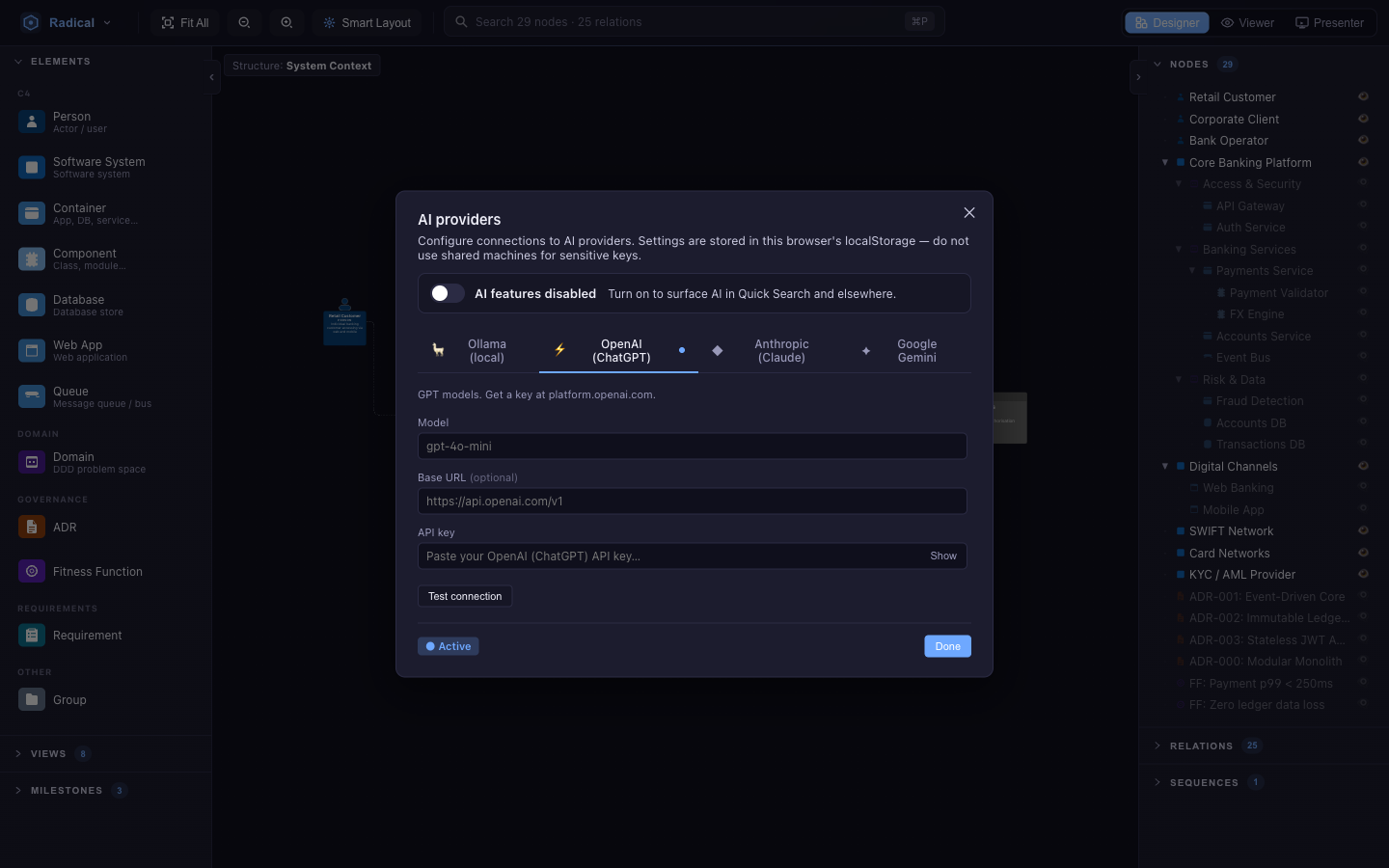Pick the Fitness Function element icon

(32, 572)
